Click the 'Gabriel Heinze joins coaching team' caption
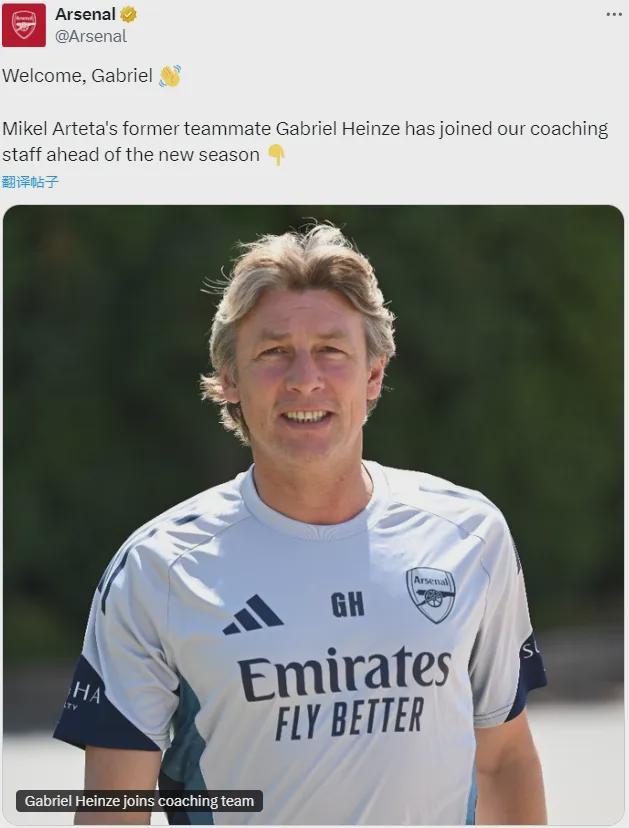629x828 pixels. coord(139,801)
